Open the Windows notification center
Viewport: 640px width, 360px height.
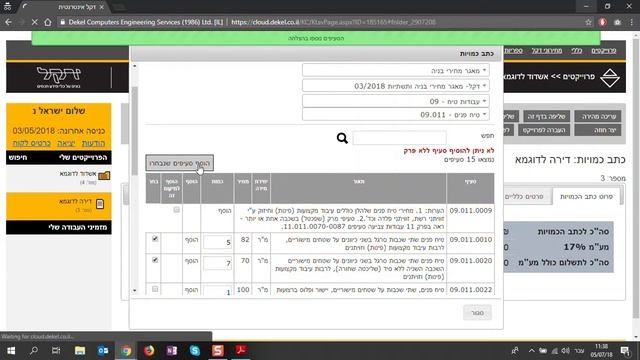tap(625, 351)
